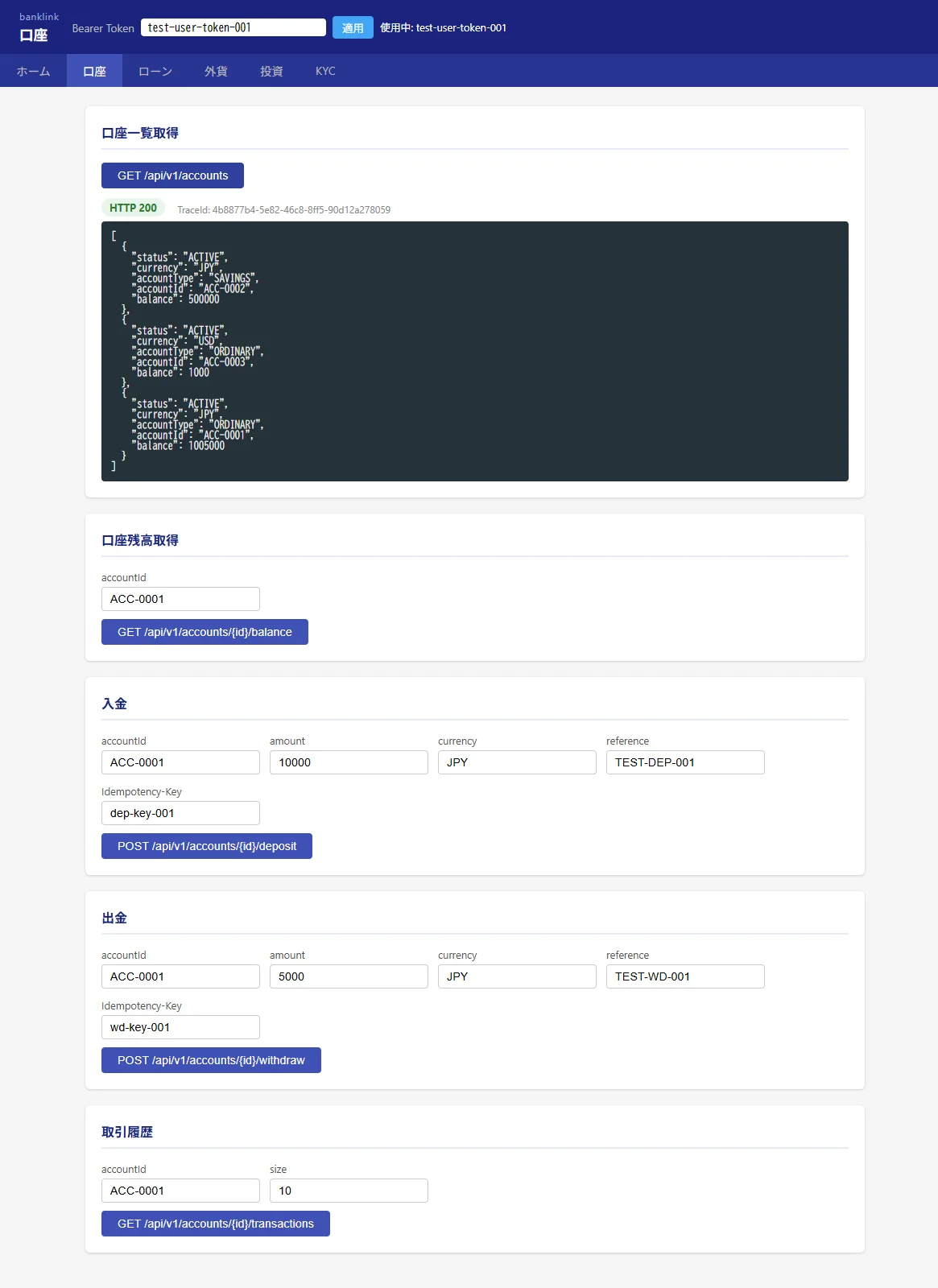Image resolution: width=938 pixels, height=1288 pixels.
Task: Click the 適用 button to apply token
Action: click(353, 27)
